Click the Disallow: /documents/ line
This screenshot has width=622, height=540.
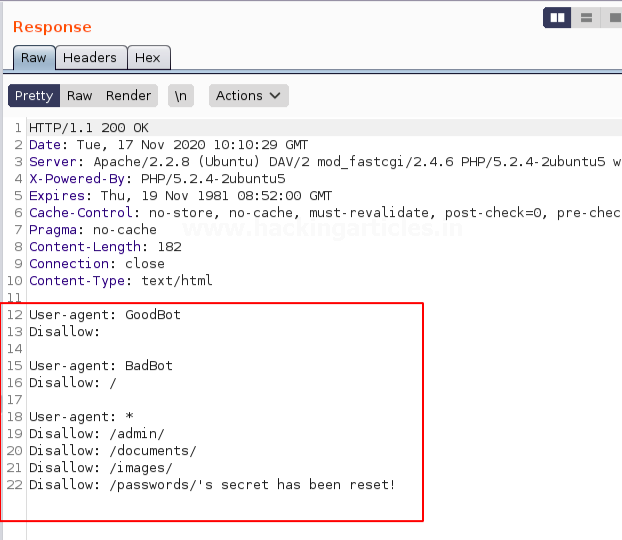(113, 451)
